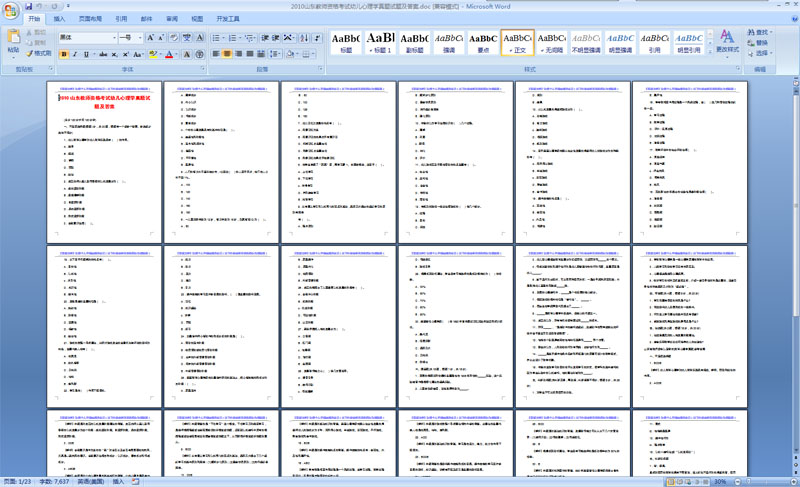Screen dimensions: 800x487
Task: Open the round Office button menu
Action: click(10, 11)
